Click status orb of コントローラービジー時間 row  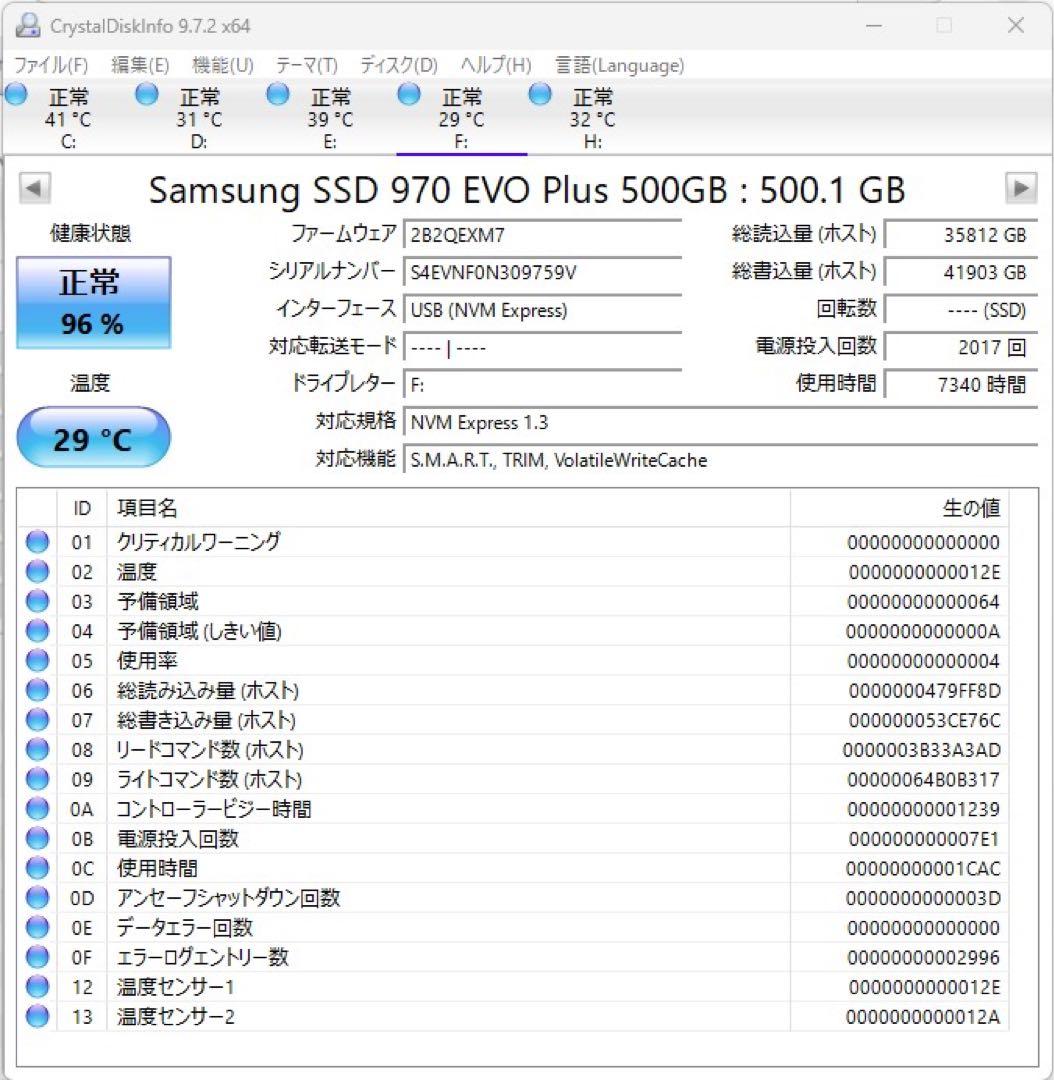tap(37, 808)
